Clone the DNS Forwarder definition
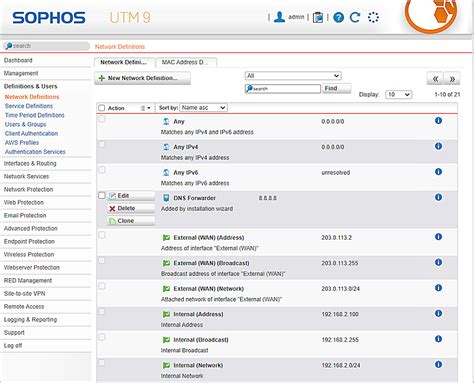 point(132,221)
